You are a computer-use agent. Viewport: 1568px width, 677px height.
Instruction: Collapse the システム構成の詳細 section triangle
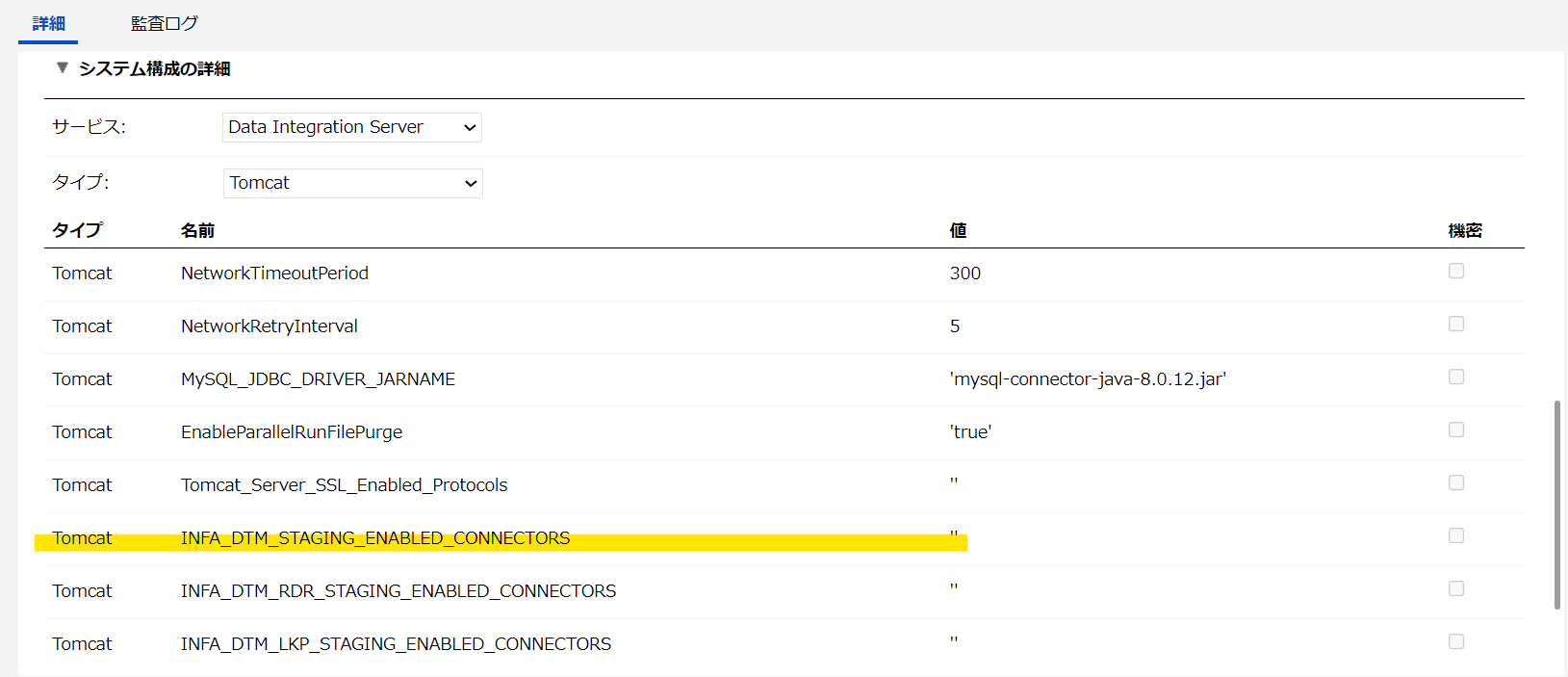[62, 67]
